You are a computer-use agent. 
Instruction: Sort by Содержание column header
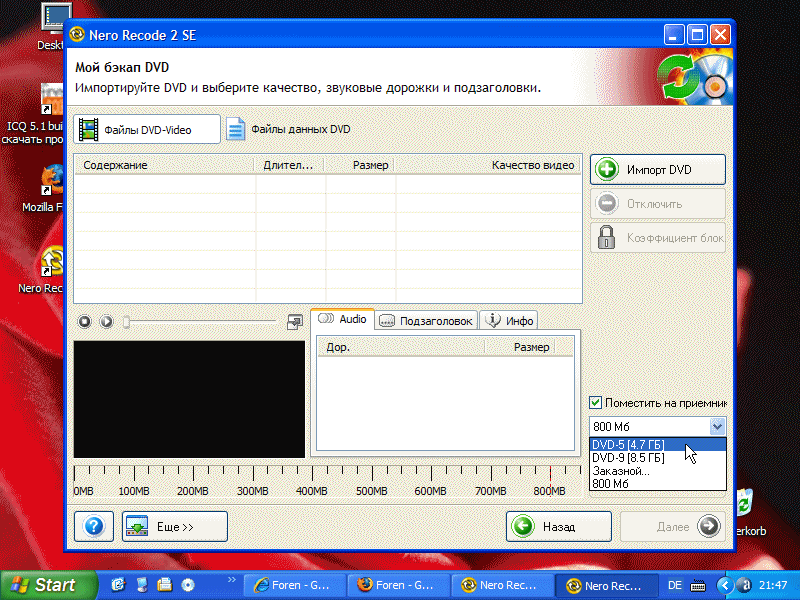164,165
